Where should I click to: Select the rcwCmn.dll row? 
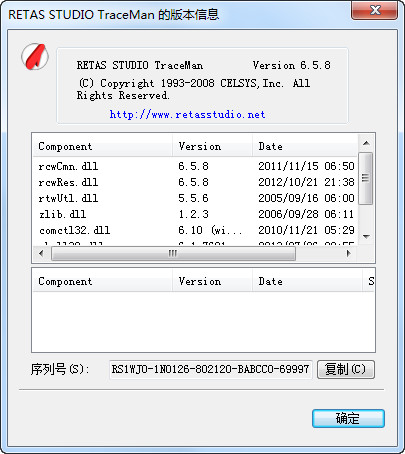(196, 166)
